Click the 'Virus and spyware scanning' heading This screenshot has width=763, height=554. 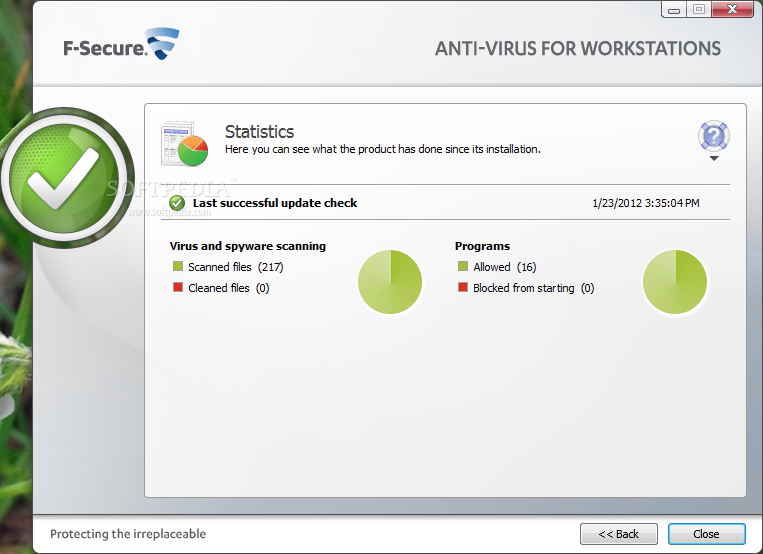pos(248,246)
